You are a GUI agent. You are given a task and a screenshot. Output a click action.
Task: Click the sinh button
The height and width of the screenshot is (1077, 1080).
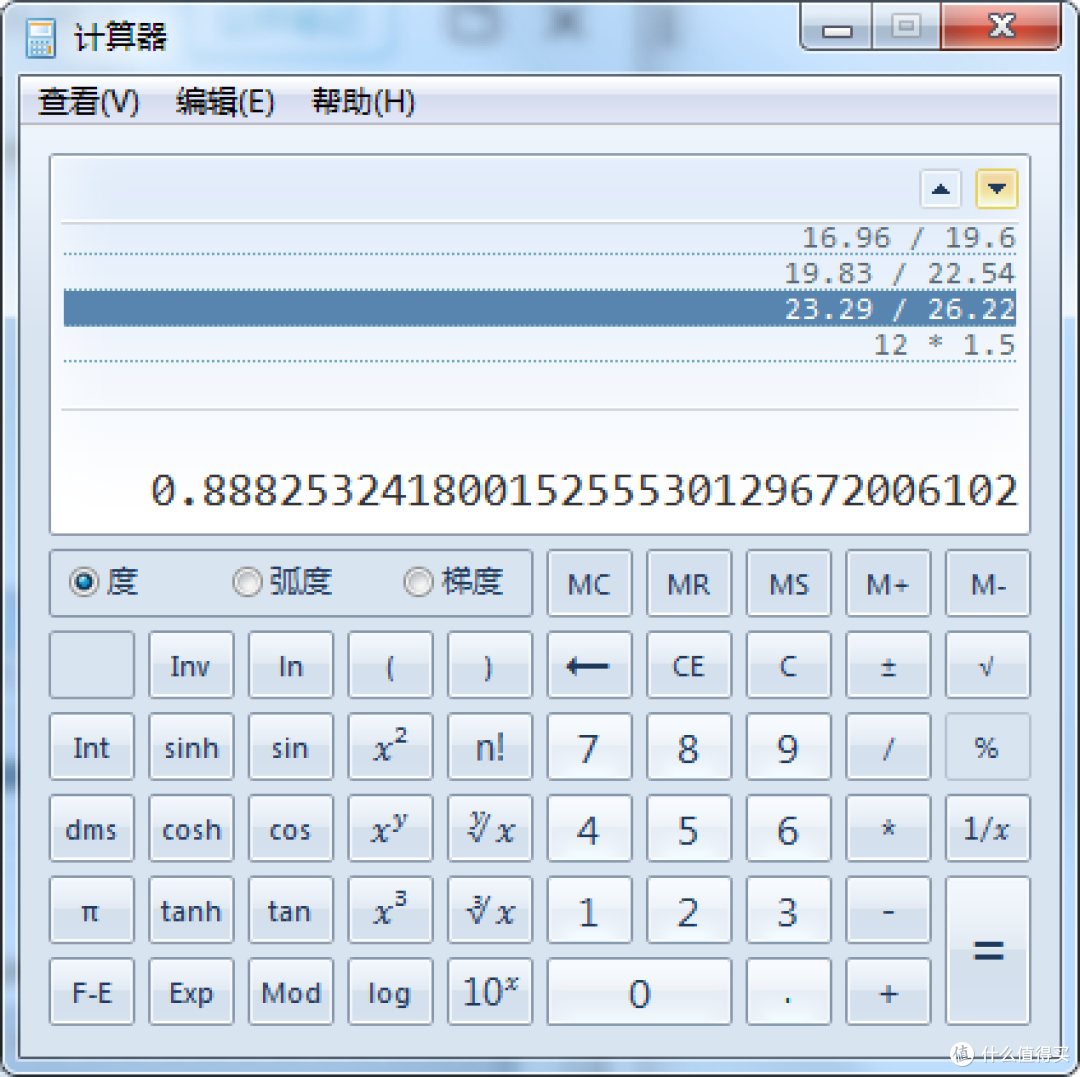191,747
